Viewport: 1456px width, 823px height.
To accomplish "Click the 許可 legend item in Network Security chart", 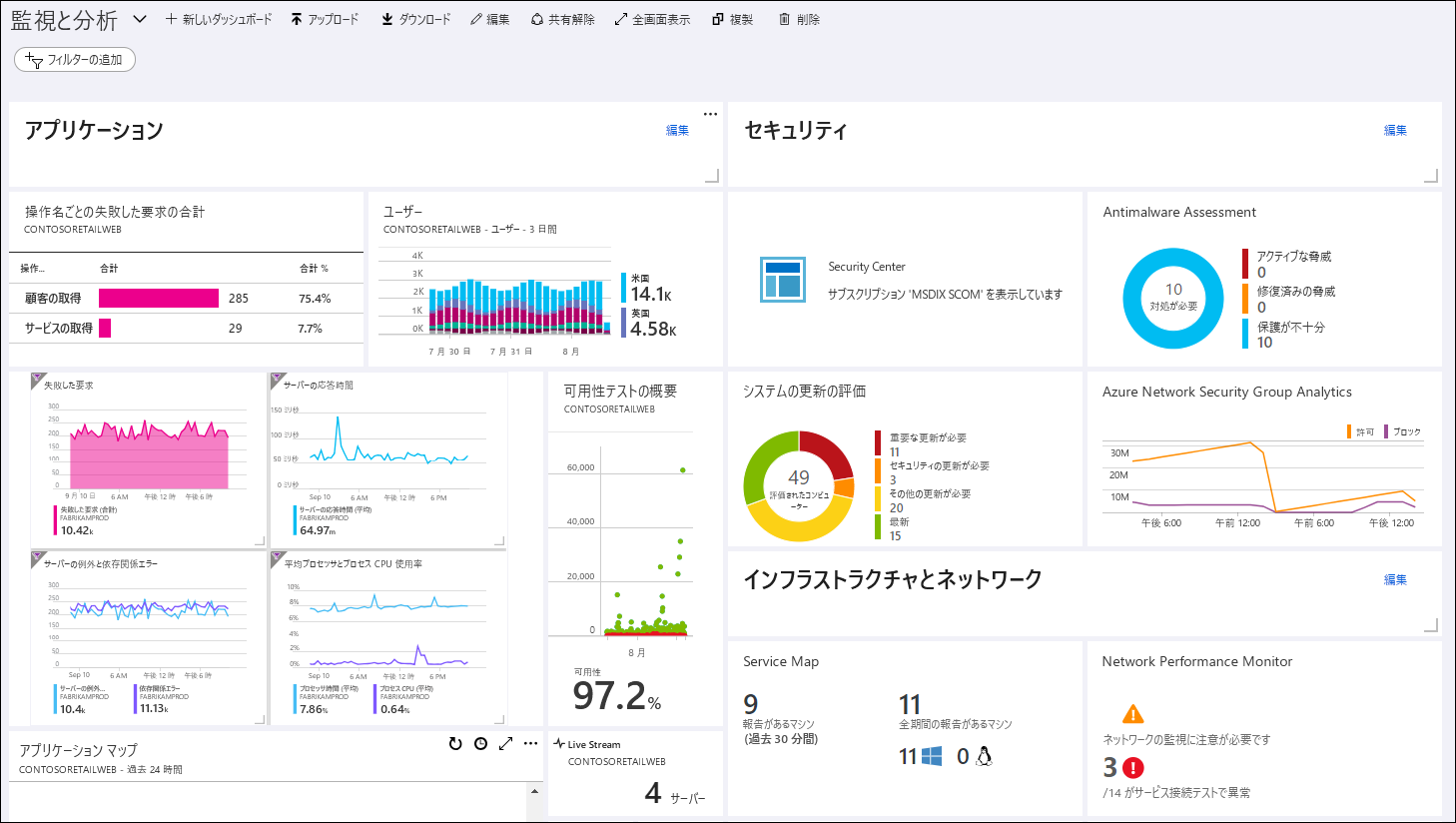I will click(x=1360, y=431).
